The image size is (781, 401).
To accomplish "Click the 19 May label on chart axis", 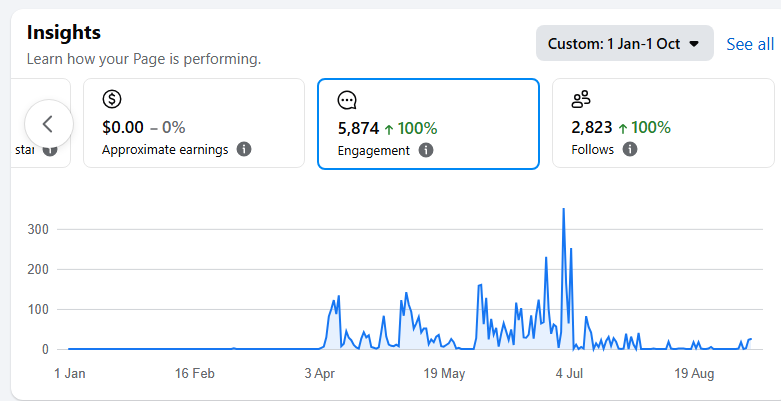I will pyautogui.click(x=444, y=374).
